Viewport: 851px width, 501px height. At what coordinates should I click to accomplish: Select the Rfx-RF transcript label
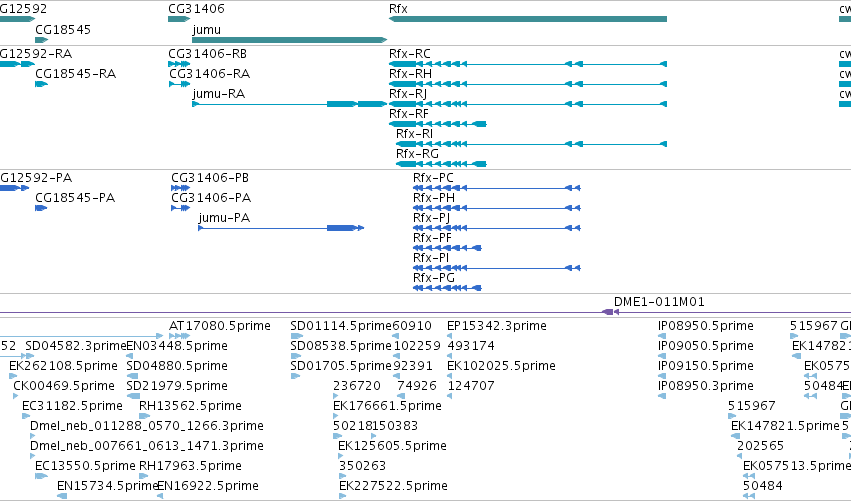409,114
